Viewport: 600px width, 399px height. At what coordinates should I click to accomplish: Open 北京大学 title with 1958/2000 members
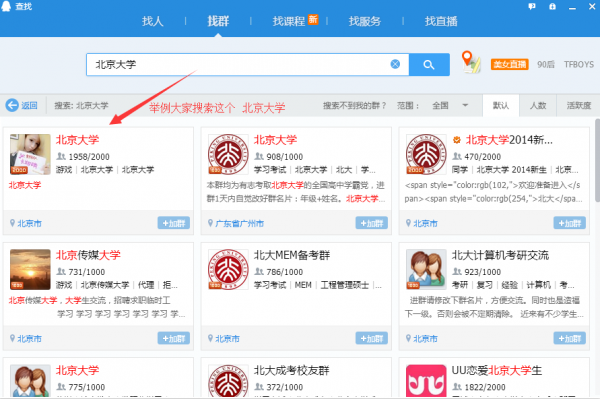(x=77, y=140)
